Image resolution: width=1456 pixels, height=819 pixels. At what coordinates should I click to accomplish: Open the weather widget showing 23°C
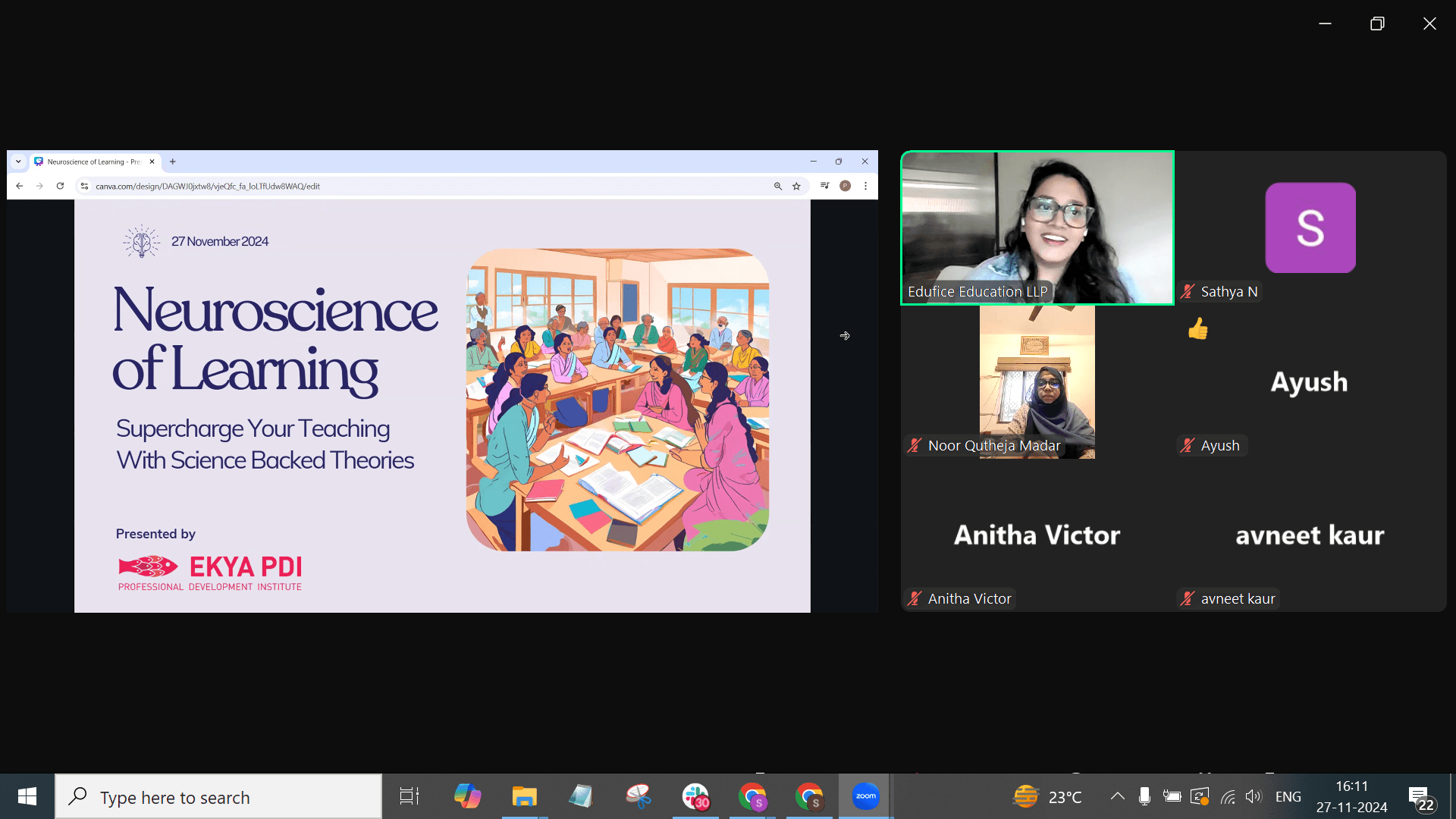click(1048, 797)
